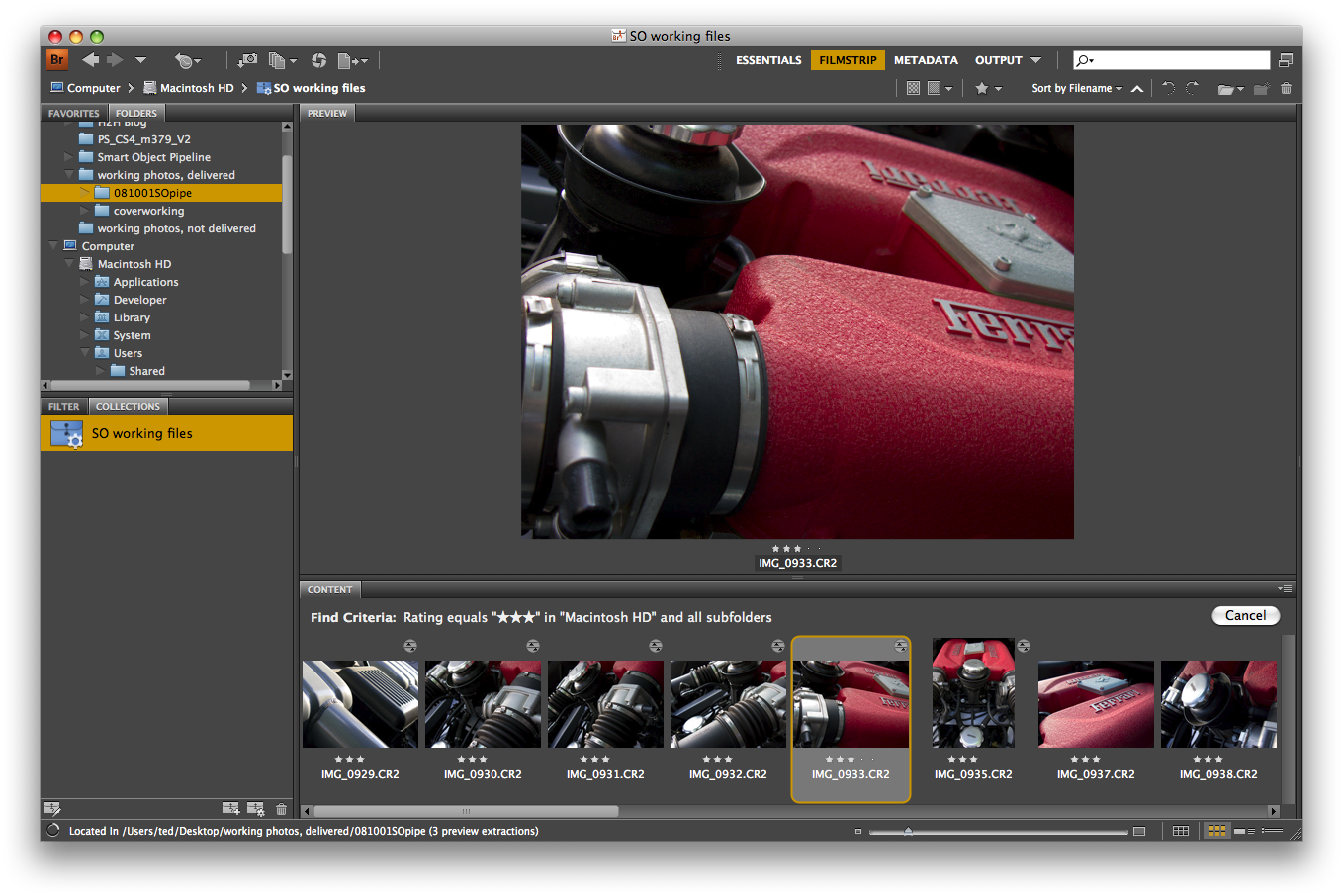Click Macintosh HD in the path bar
This screenshot has width=1343, height=896.
coord(189,88)
